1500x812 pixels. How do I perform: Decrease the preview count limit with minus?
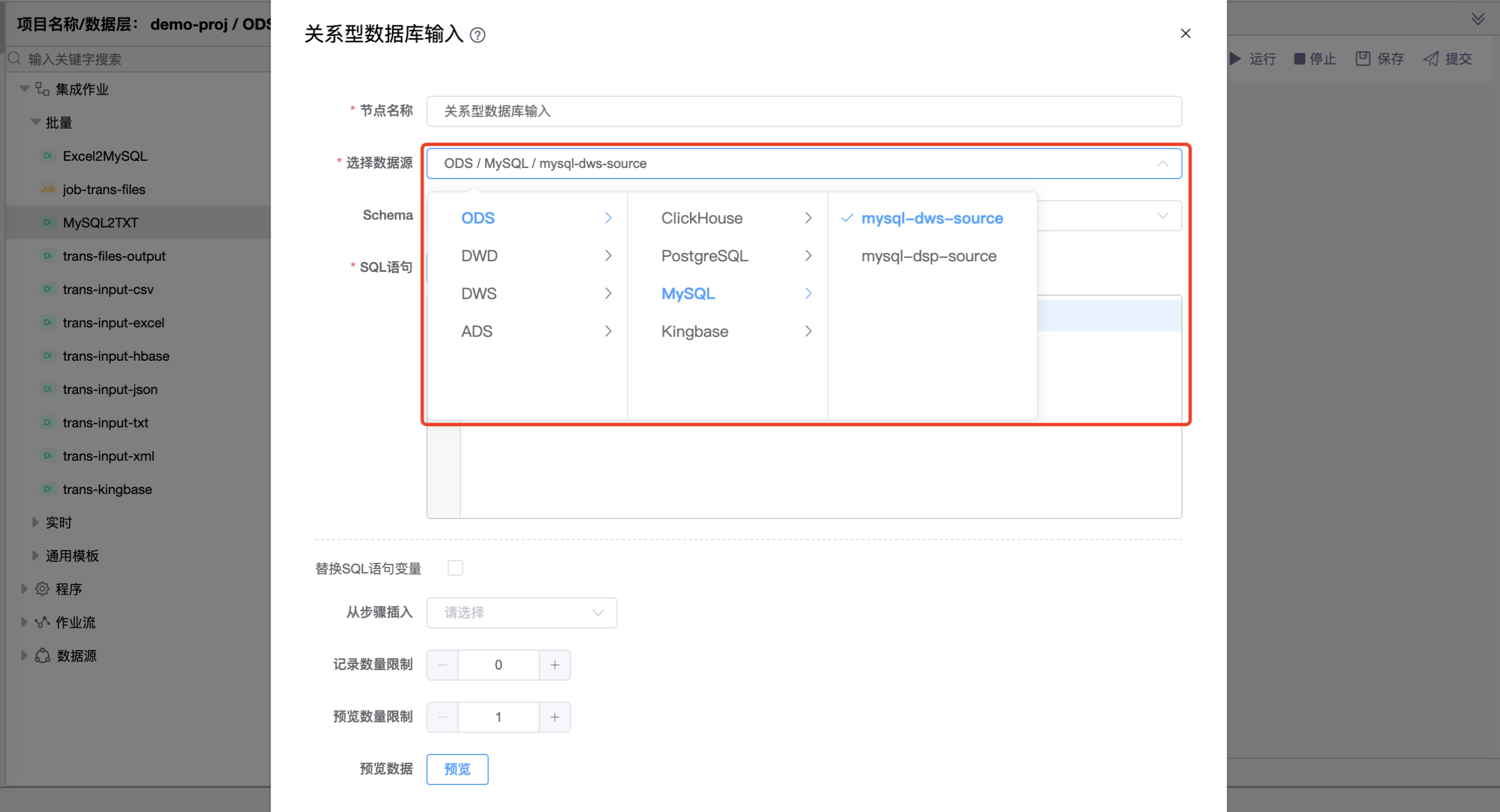click(443, 717)
